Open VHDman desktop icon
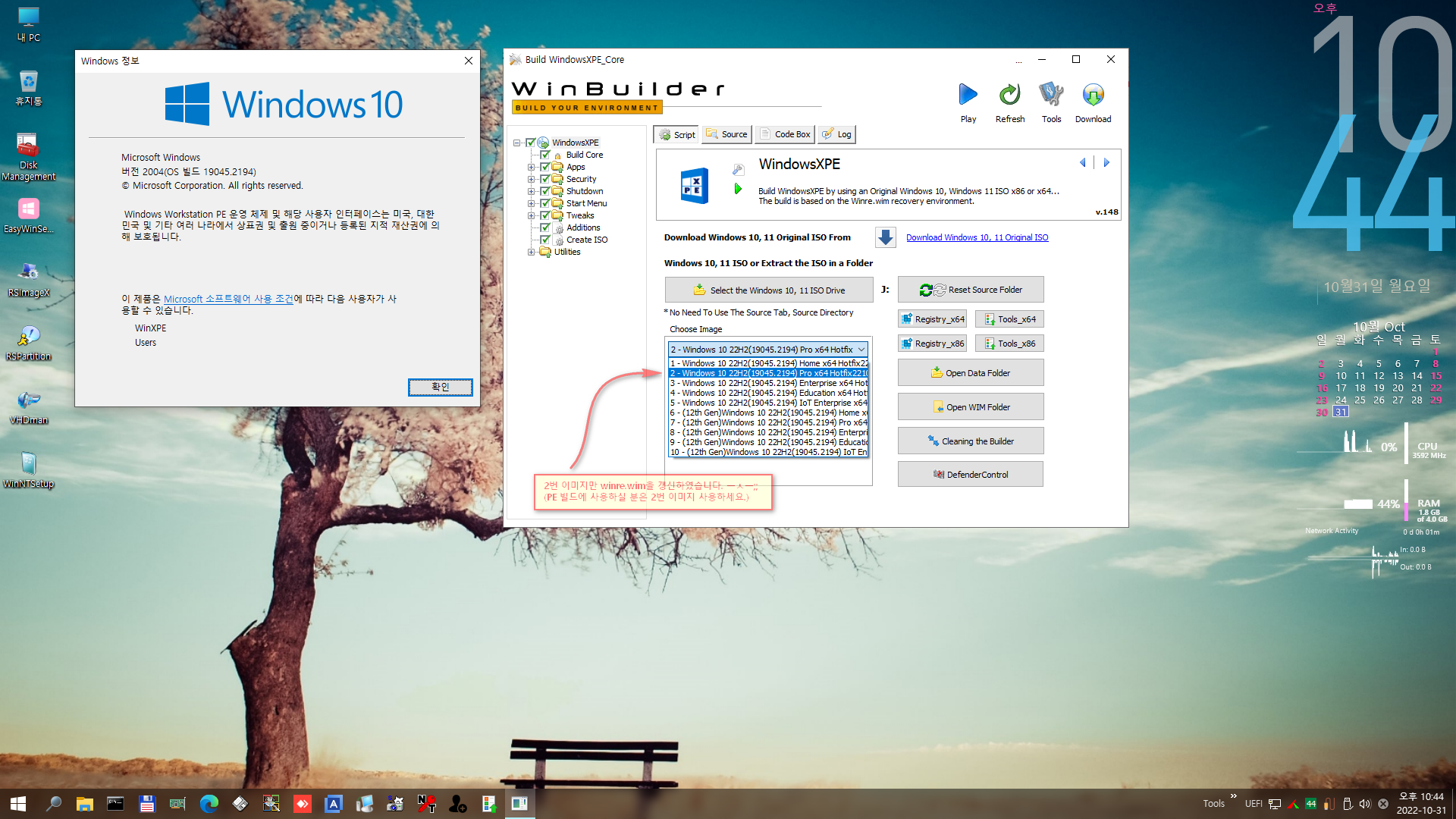The width and height of the screenshot is (1456, 819). click(29, 406)
